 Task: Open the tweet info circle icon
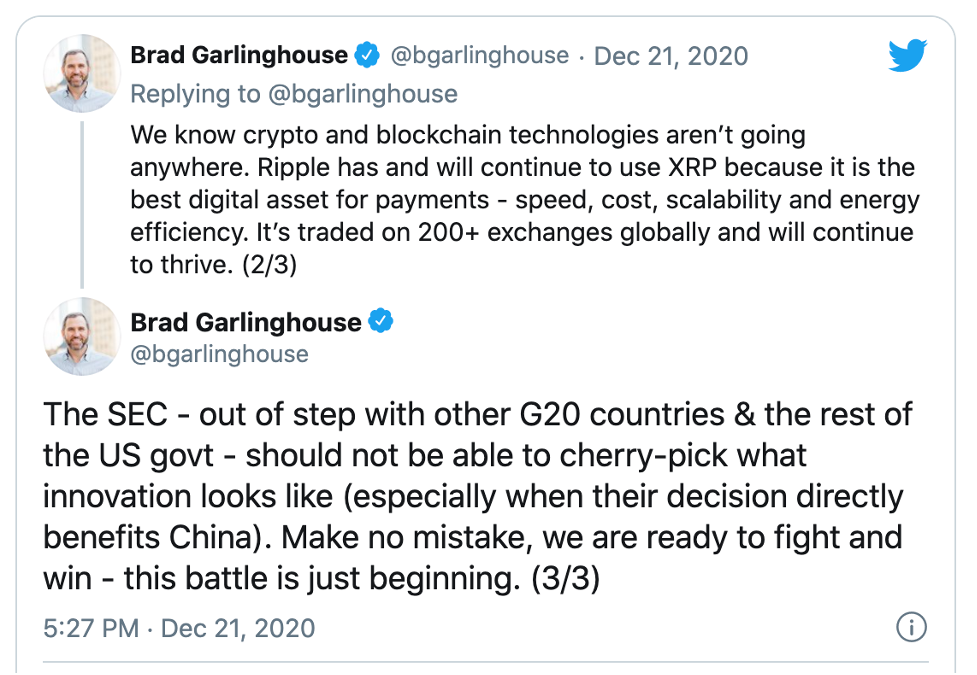(912, 627)
